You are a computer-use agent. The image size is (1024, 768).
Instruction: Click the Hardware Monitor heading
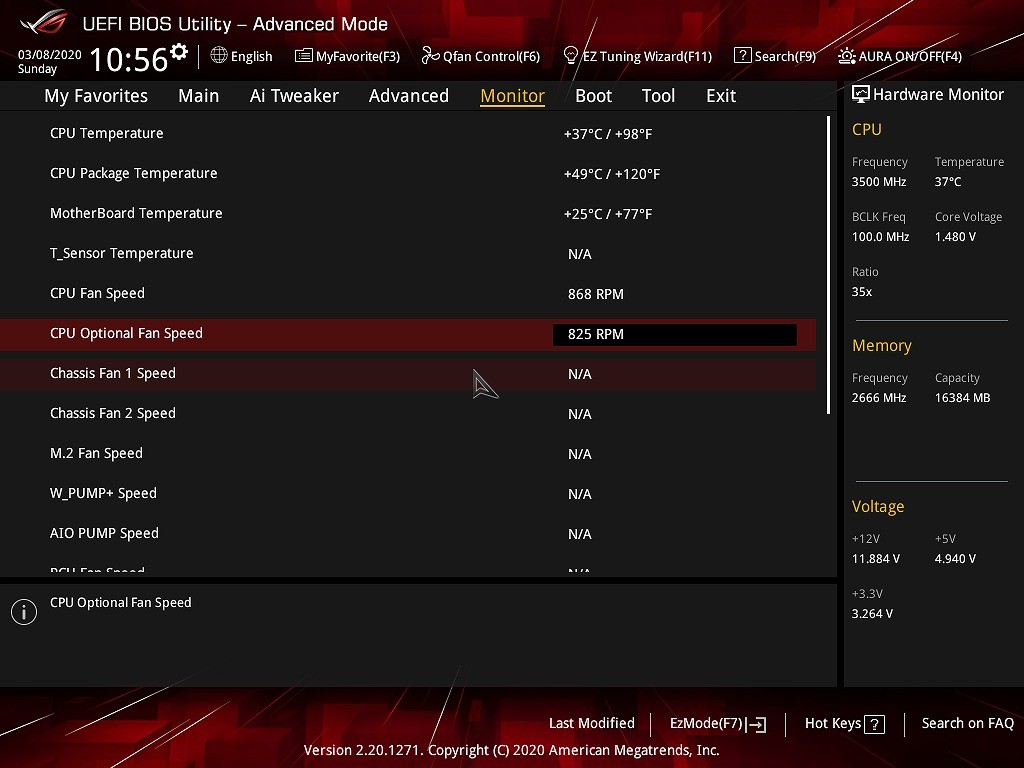pyautogui.click(x=938, y=95)
